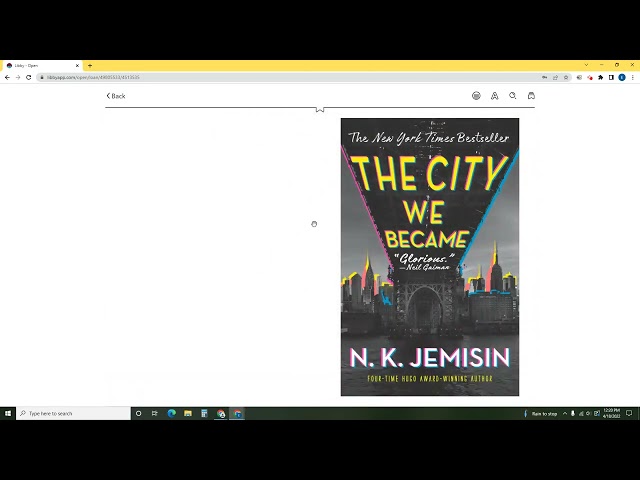This screenshot has width=640, height=480.
Task: Click the Type here to search box
Action: coord(73,413)
